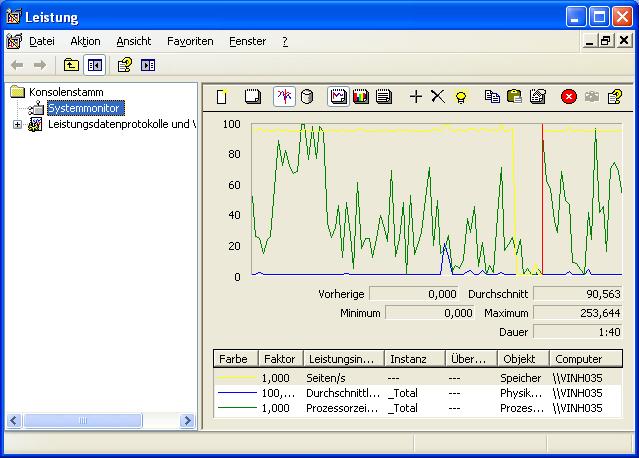Click the New Counter Set icon

(222, 97)
